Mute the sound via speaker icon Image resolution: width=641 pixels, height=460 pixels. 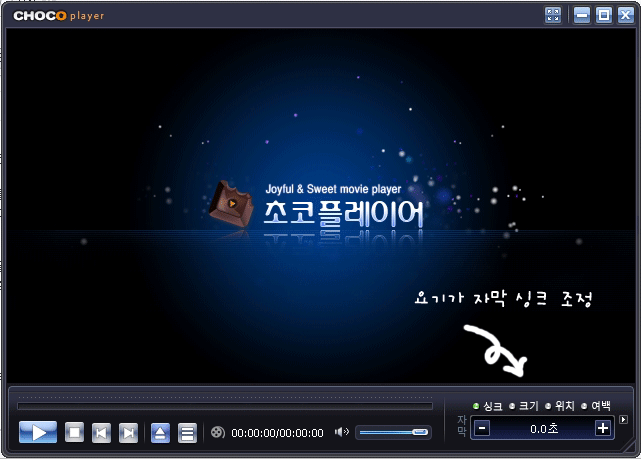(341, 431)
